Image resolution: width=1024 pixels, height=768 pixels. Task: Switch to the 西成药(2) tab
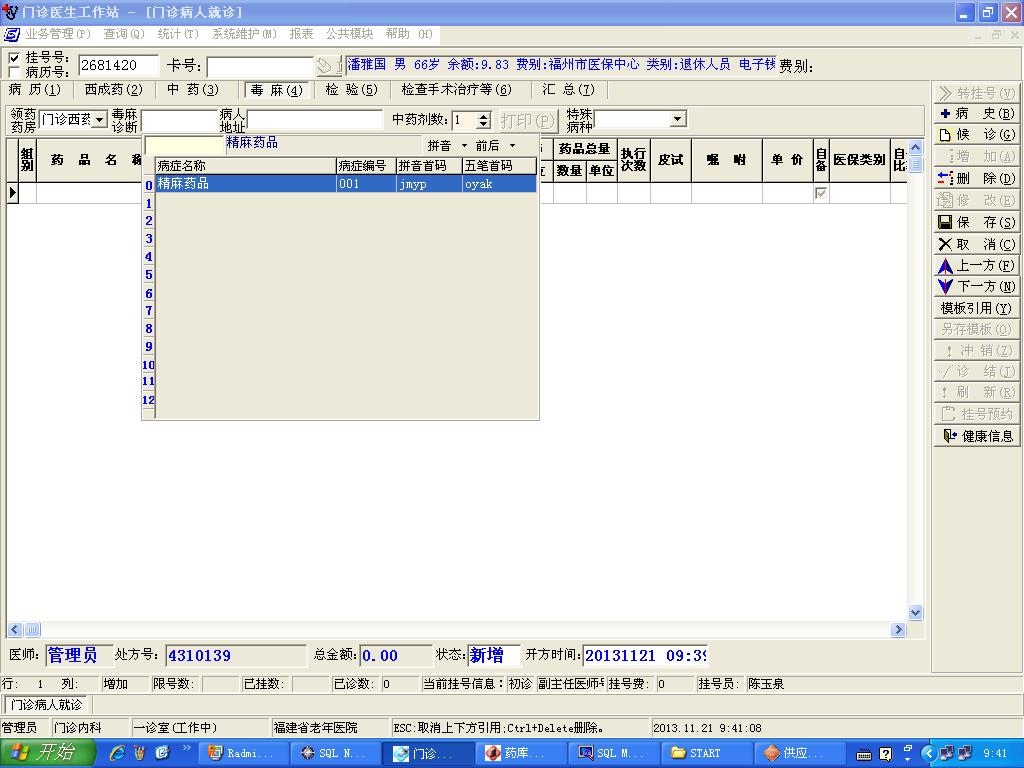(114, 89)
